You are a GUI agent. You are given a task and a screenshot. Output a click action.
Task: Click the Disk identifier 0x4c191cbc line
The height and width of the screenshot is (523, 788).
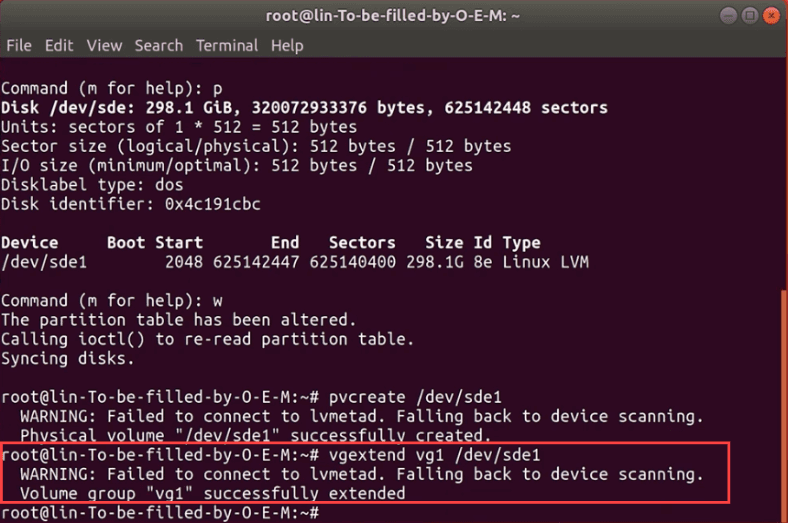[x=129, y=204]
